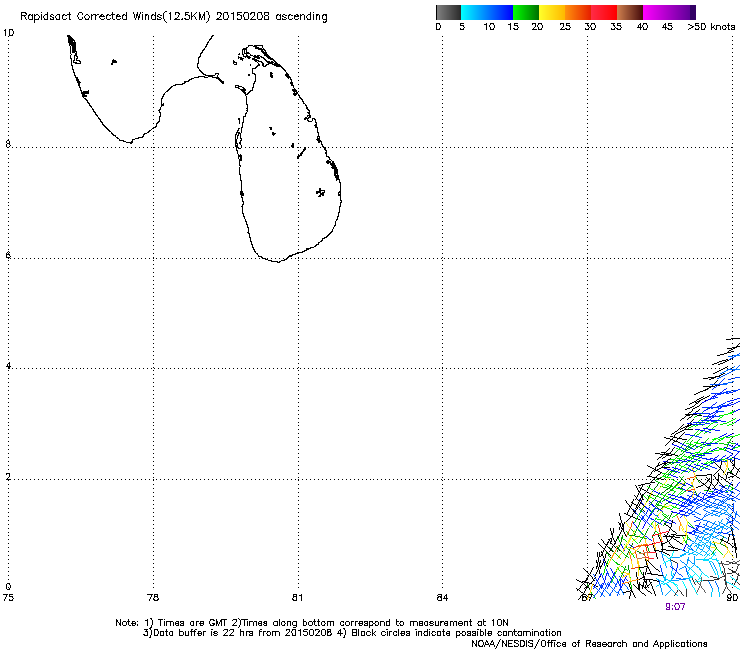Click the latitude label '4' on left axis
This screenshot has height=650, width=740.
pyautogui.click(x=8, y=366)
